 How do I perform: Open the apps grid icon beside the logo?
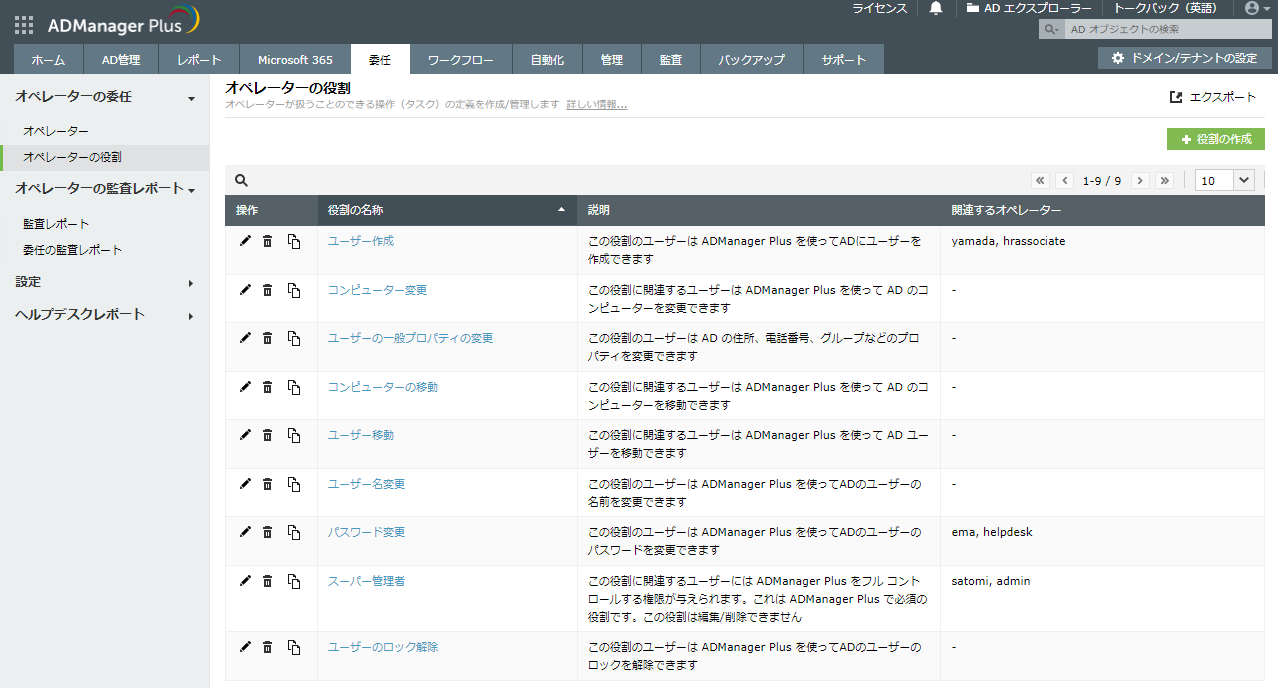pyautogui.click(x=24, y=25)
